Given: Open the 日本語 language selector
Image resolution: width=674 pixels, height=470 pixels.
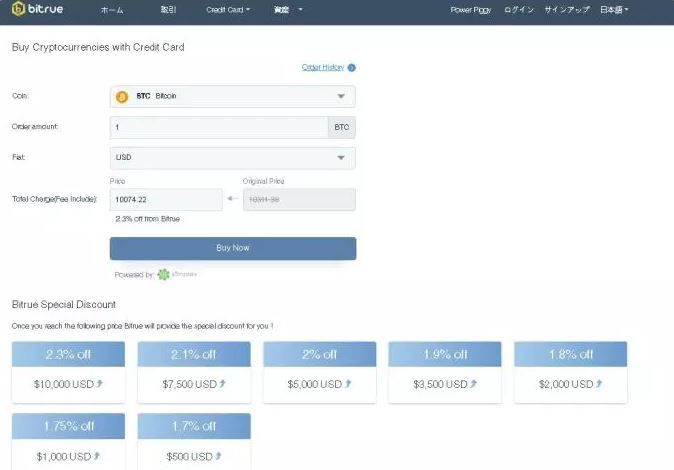Looking at the screenshot, I should [x=614, y=10].
